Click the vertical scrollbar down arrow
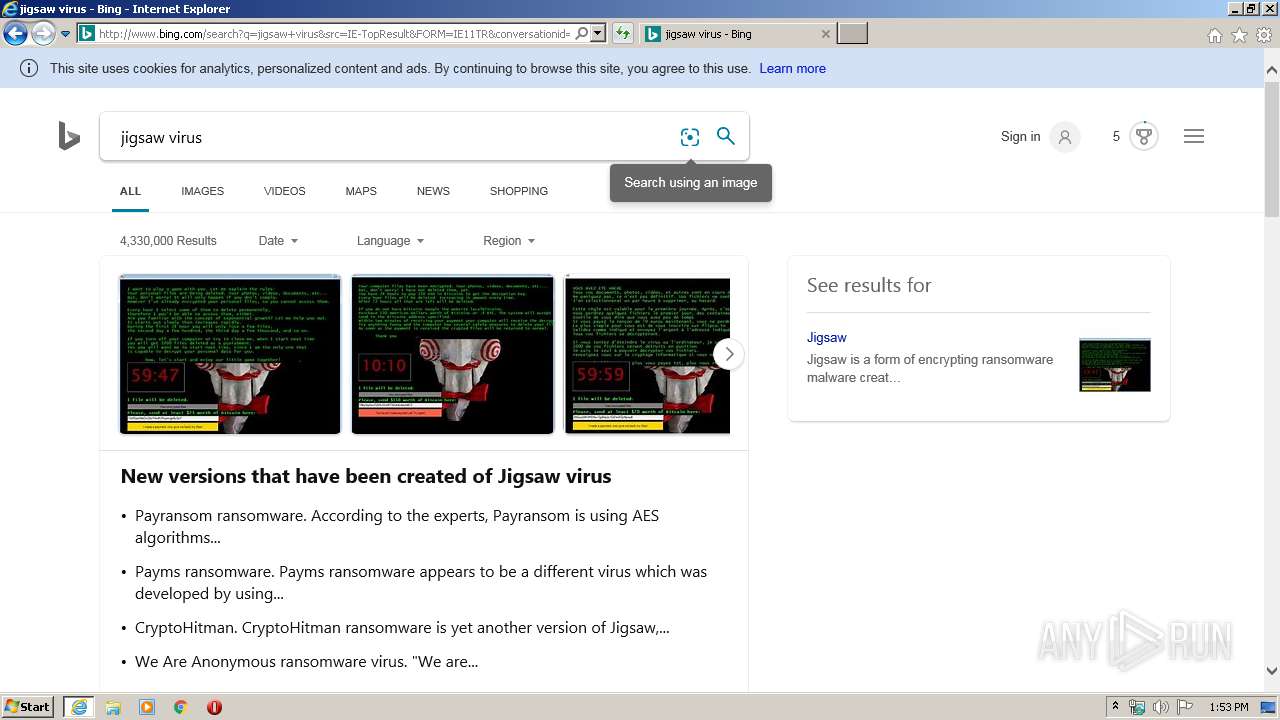1280x720 pixels. 1272,671
